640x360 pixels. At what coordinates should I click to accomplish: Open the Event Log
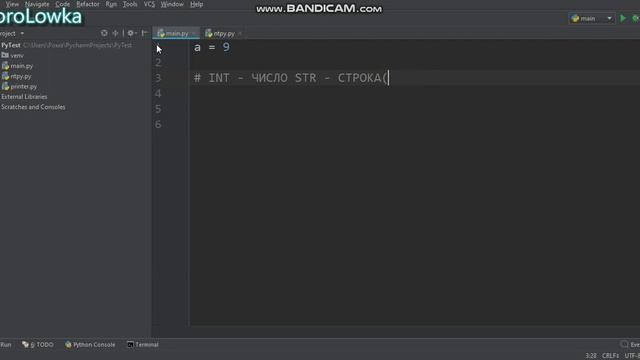pyautogui.click(x=630, y=345)
